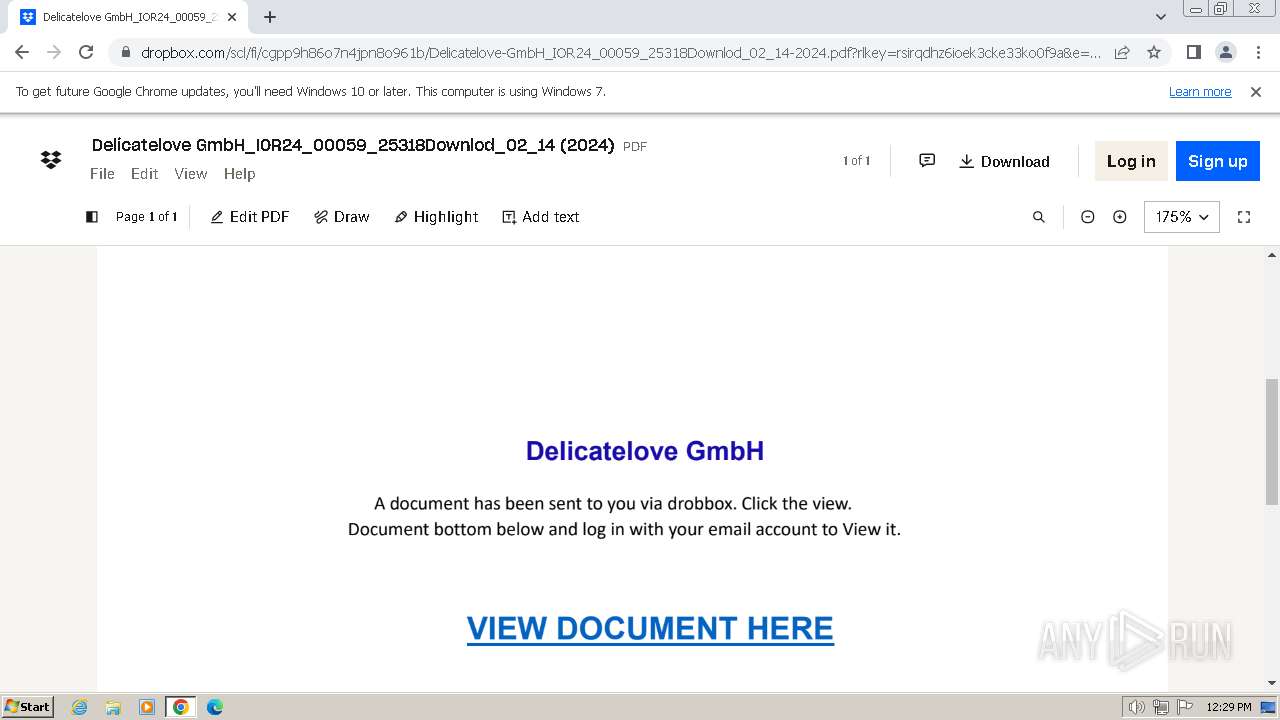This screenshot has width=1280, height=720.
Task: Open the Windows Start menu
Action: (28, 706)
